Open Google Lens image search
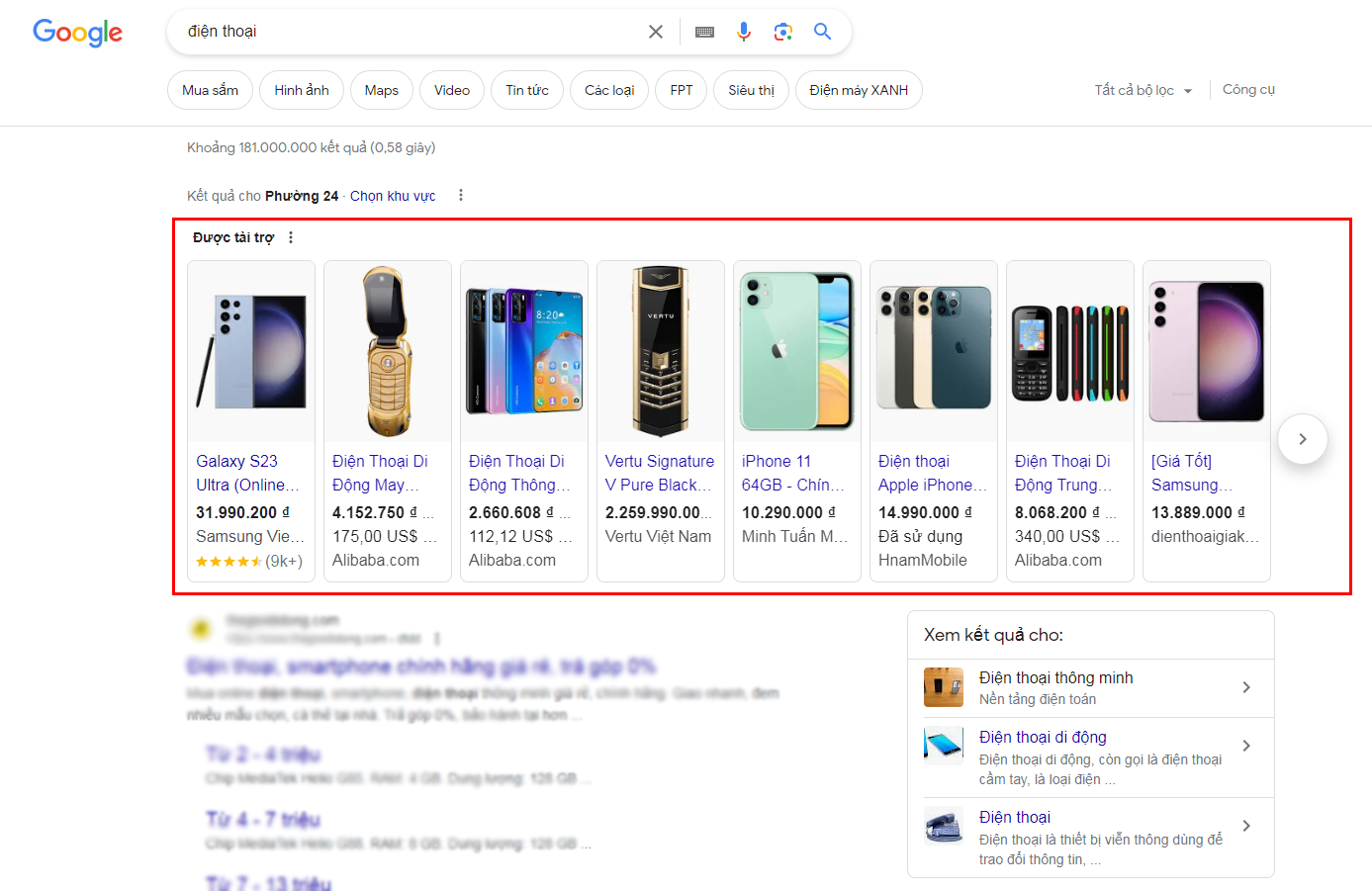Screen dimensions: 1372x891 pos(783,32)
